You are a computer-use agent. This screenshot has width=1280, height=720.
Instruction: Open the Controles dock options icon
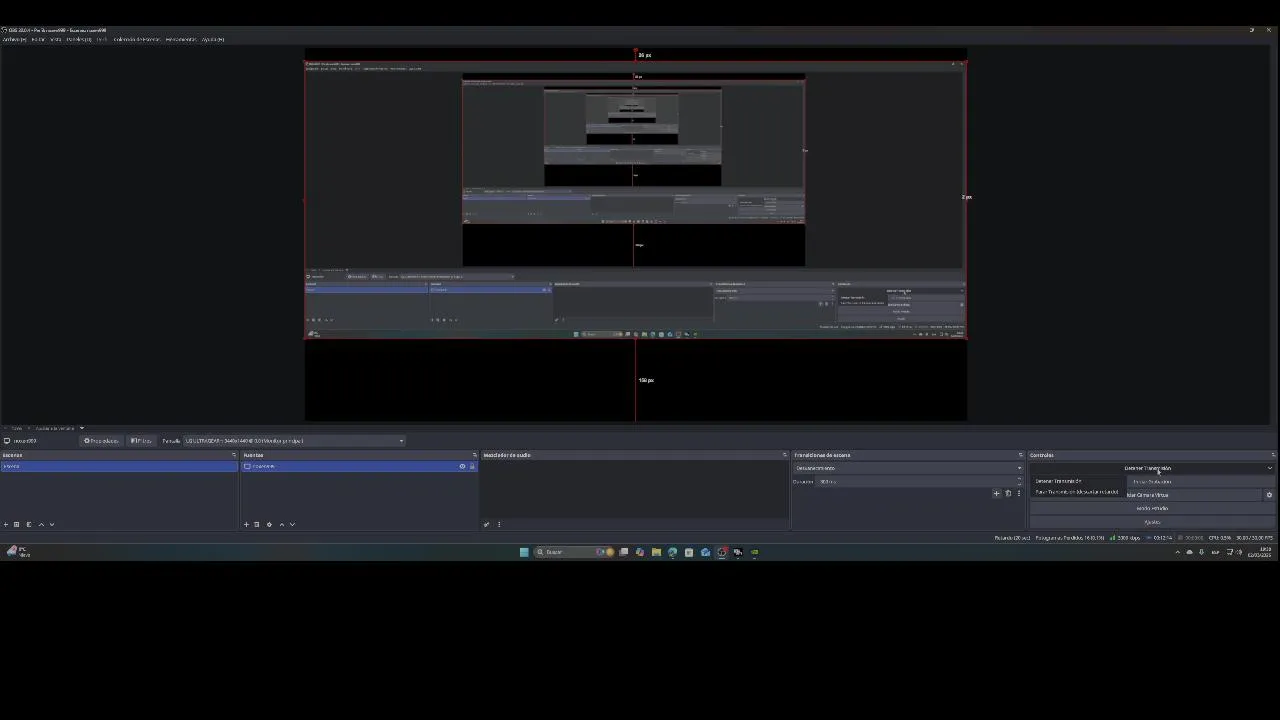1273,455
